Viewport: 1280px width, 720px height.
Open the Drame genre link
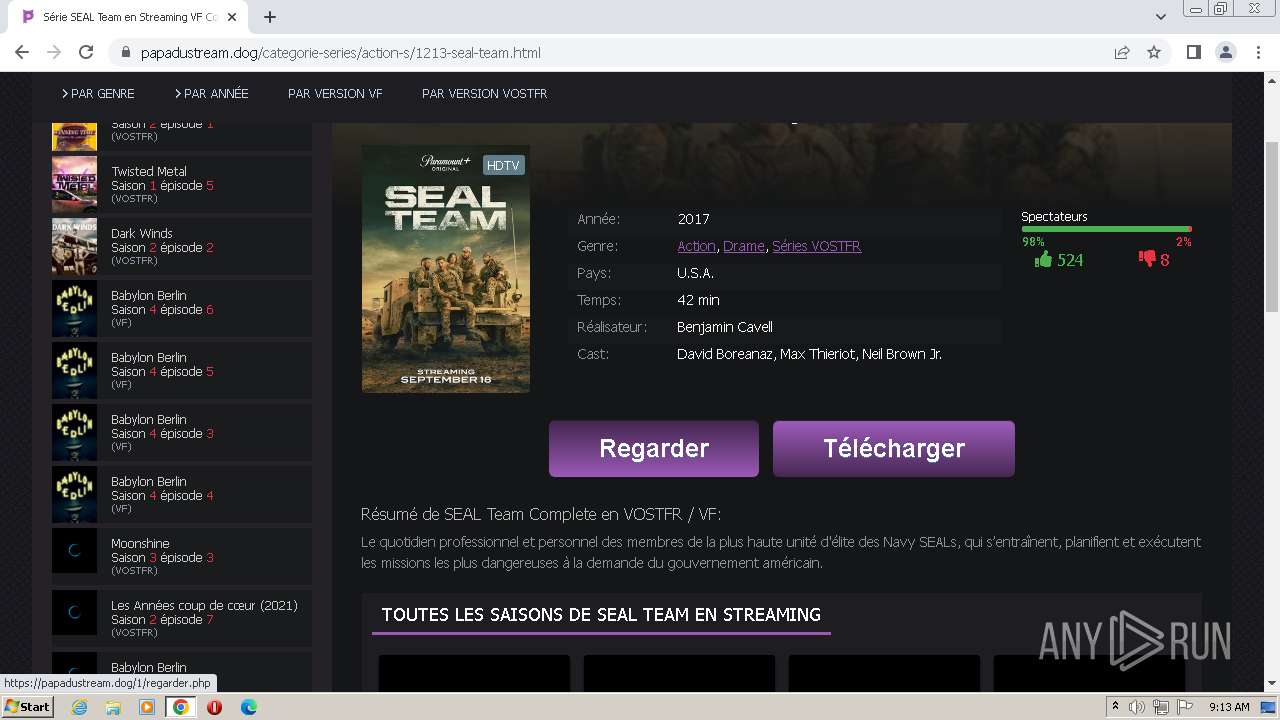[744, 246]
